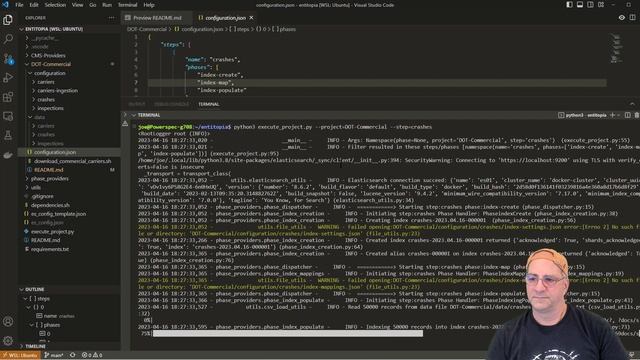
Task: Split the editor to the right
Action: click(x=632, y=18)
